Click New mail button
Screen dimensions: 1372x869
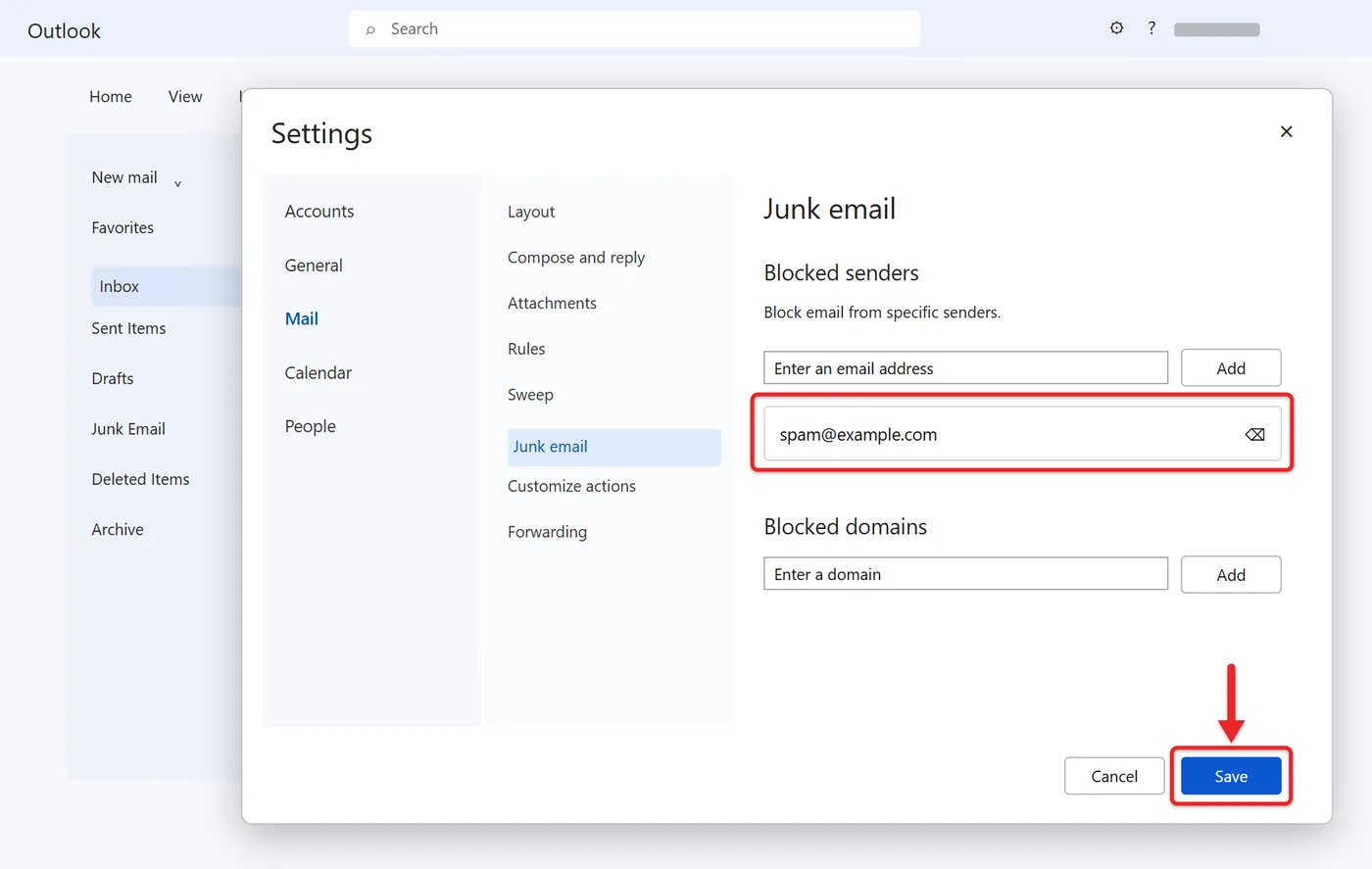pos(124,177)
